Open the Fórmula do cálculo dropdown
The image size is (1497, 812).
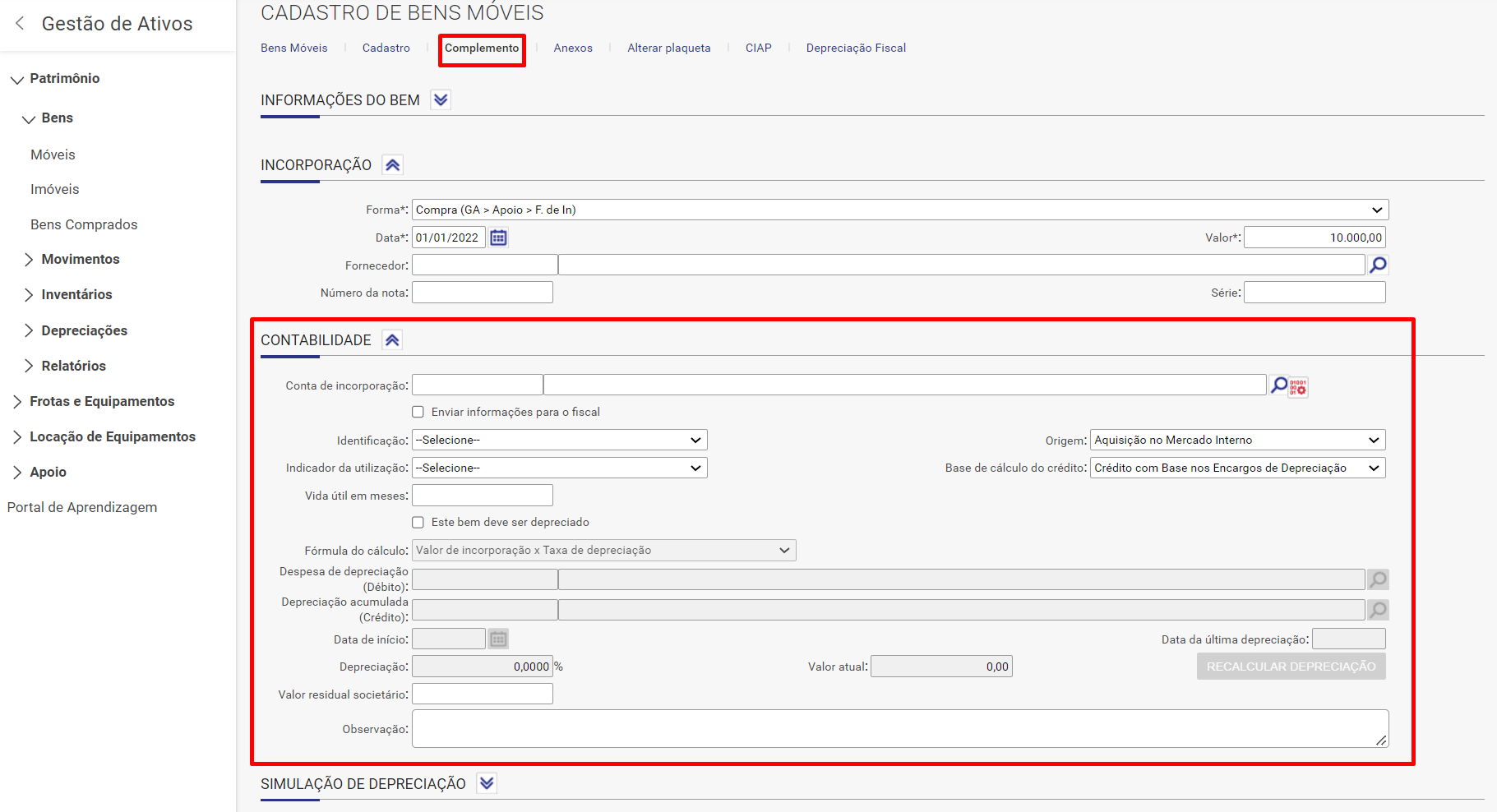(x=603, y=550)
